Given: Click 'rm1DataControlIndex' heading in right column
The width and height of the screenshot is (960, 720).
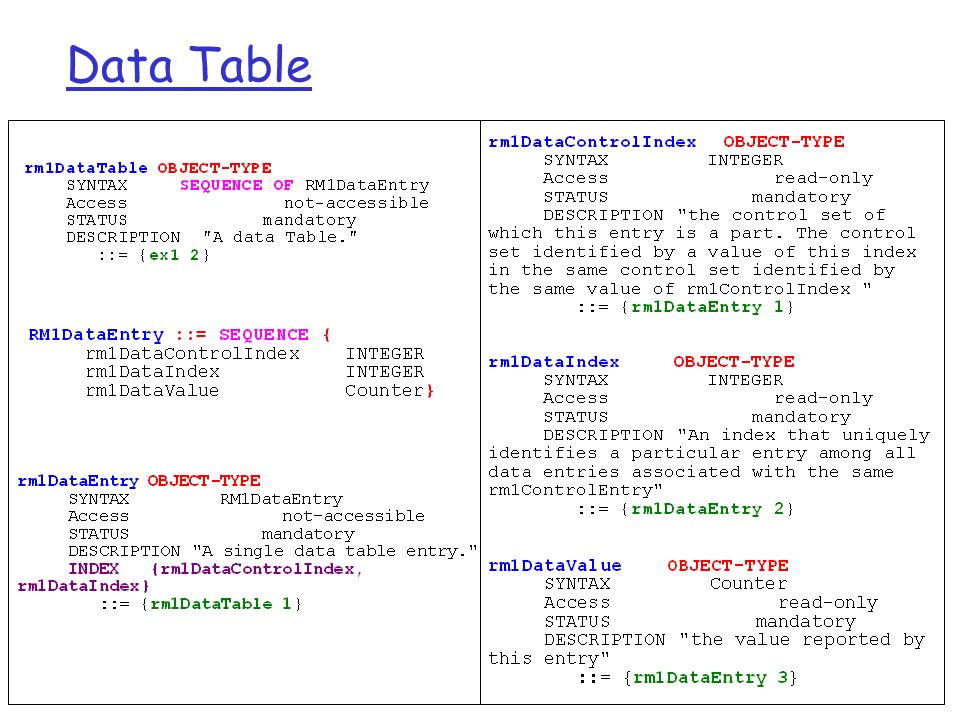Looking at the screenshot, I should 592,142.
